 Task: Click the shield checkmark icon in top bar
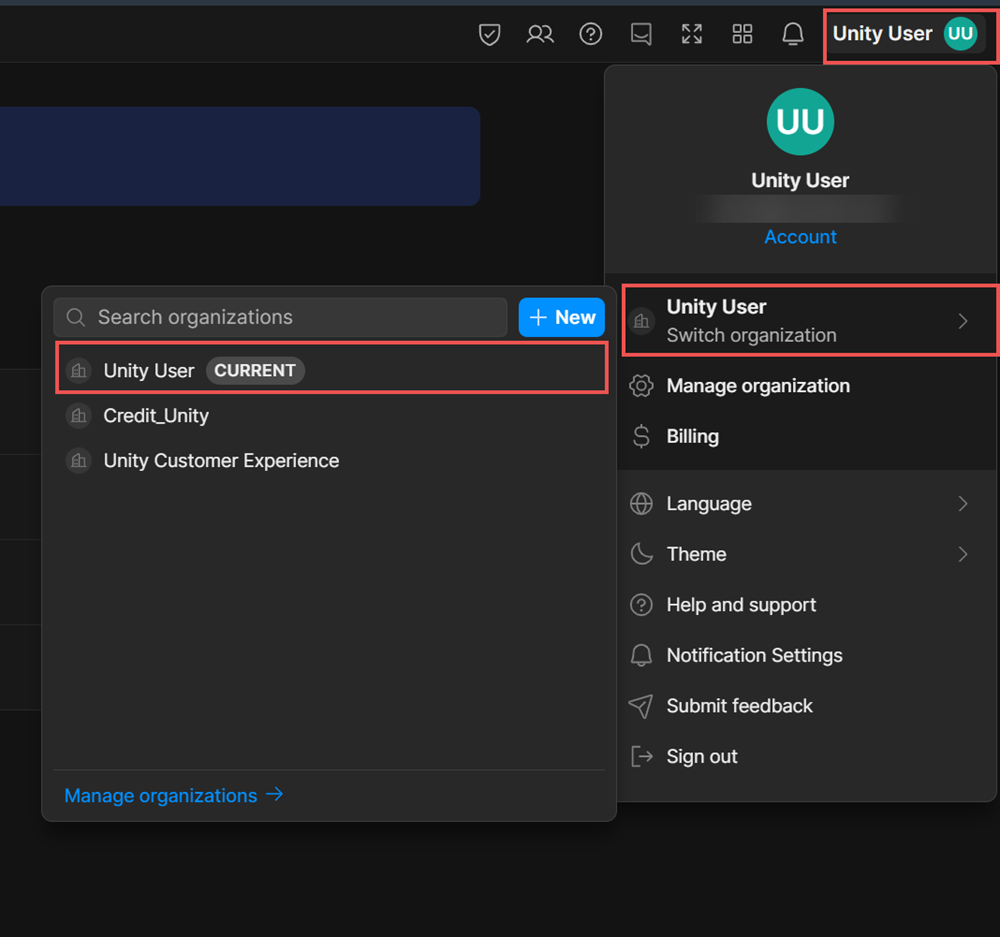click(489, 35)
